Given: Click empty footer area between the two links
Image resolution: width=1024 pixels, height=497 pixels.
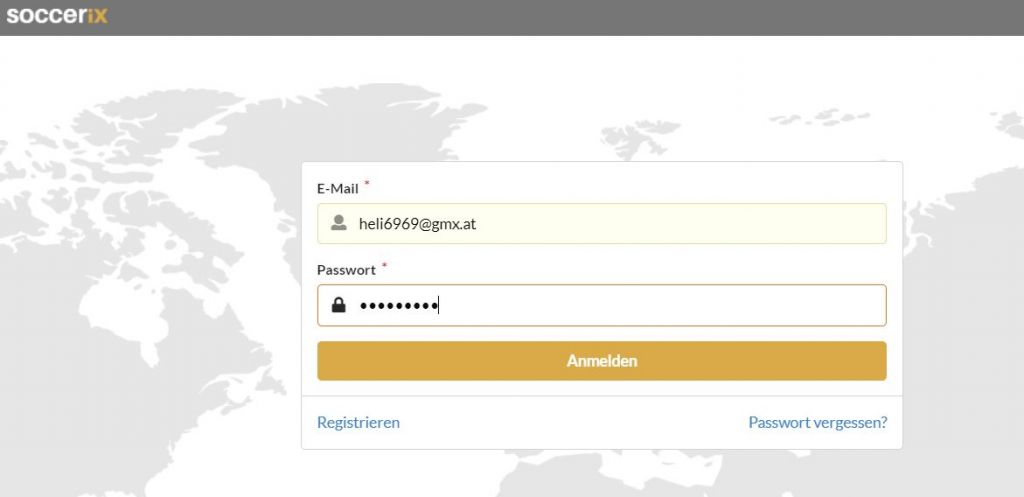Looking at the screenshot, I should 575,423.
